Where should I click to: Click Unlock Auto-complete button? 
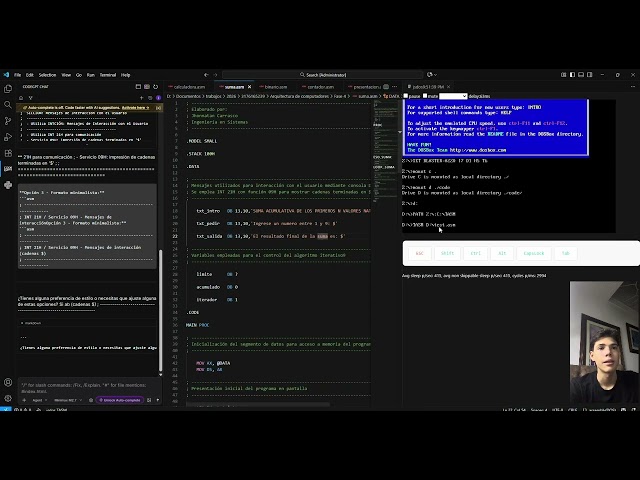click(120, 400)
